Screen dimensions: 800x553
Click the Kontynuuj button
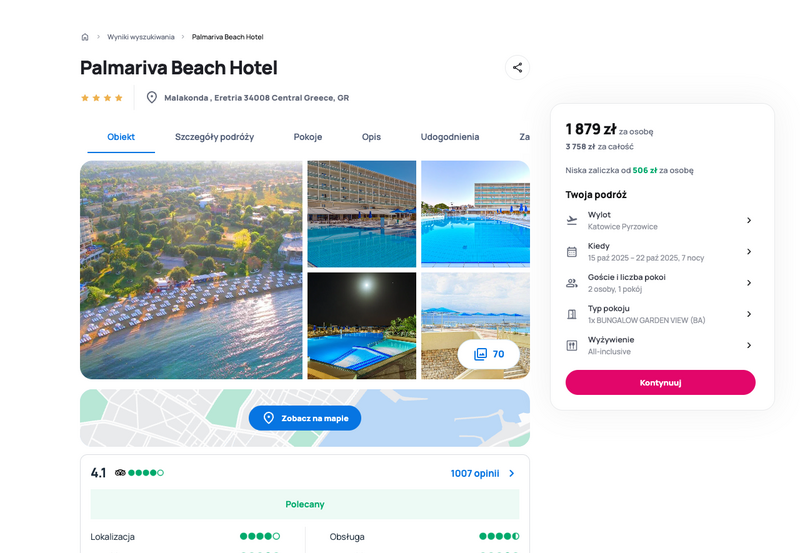click(x=660, y=382)
